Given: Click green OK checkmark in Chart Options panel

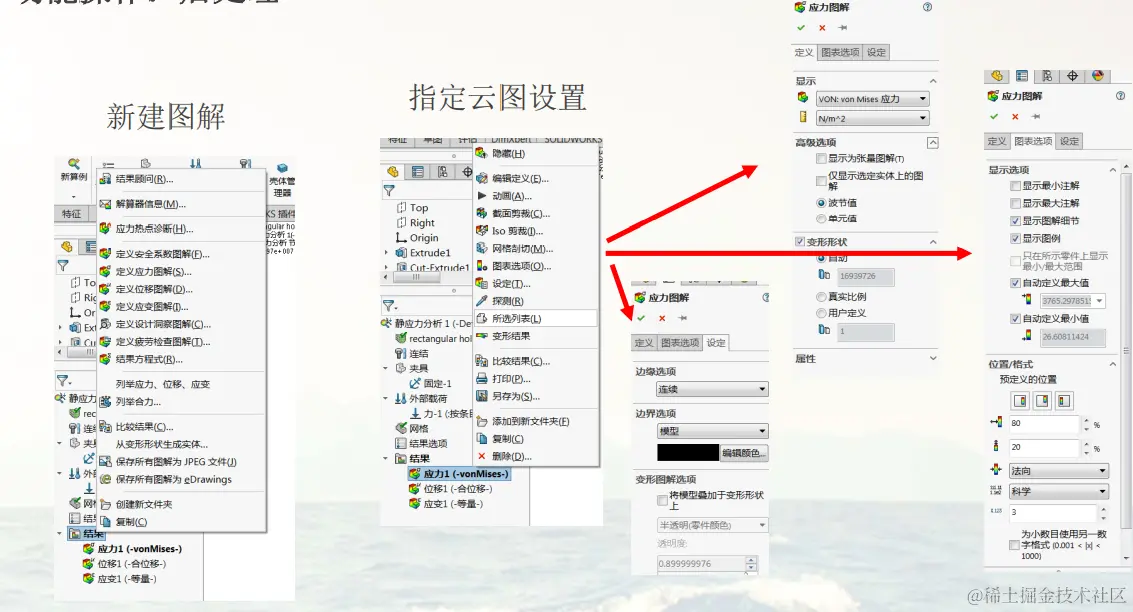Looking at the screenshot, I should tap(994, 116).
